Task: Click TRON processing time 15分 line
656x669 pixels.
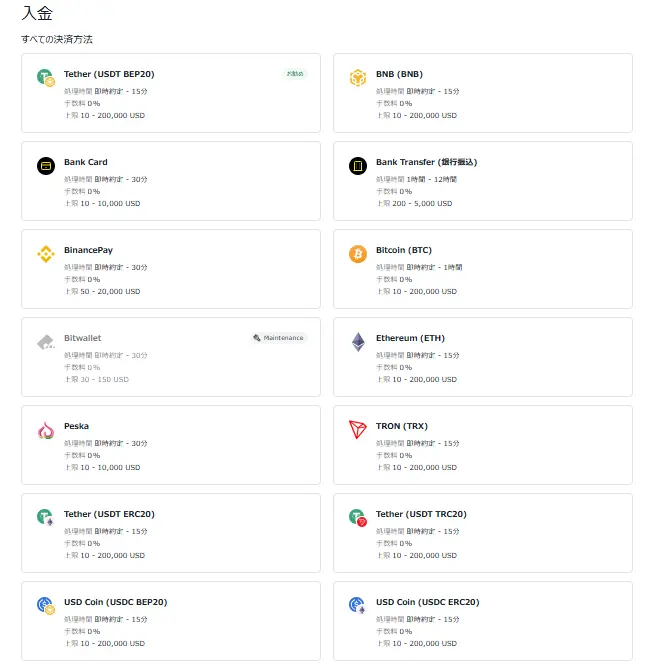Action: (x=418, y=443)
